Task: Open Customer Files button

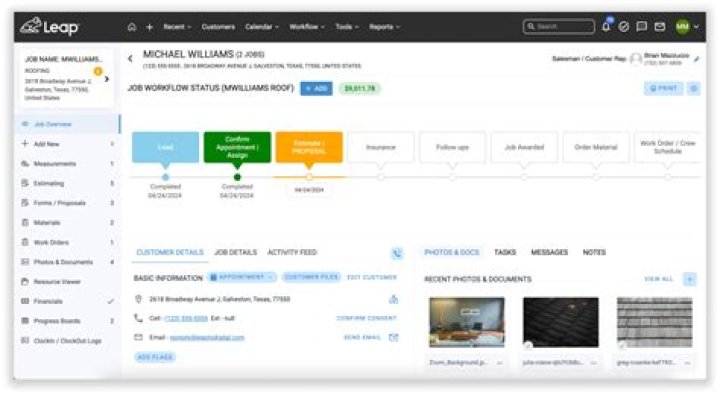Action: tap(311, 277)
